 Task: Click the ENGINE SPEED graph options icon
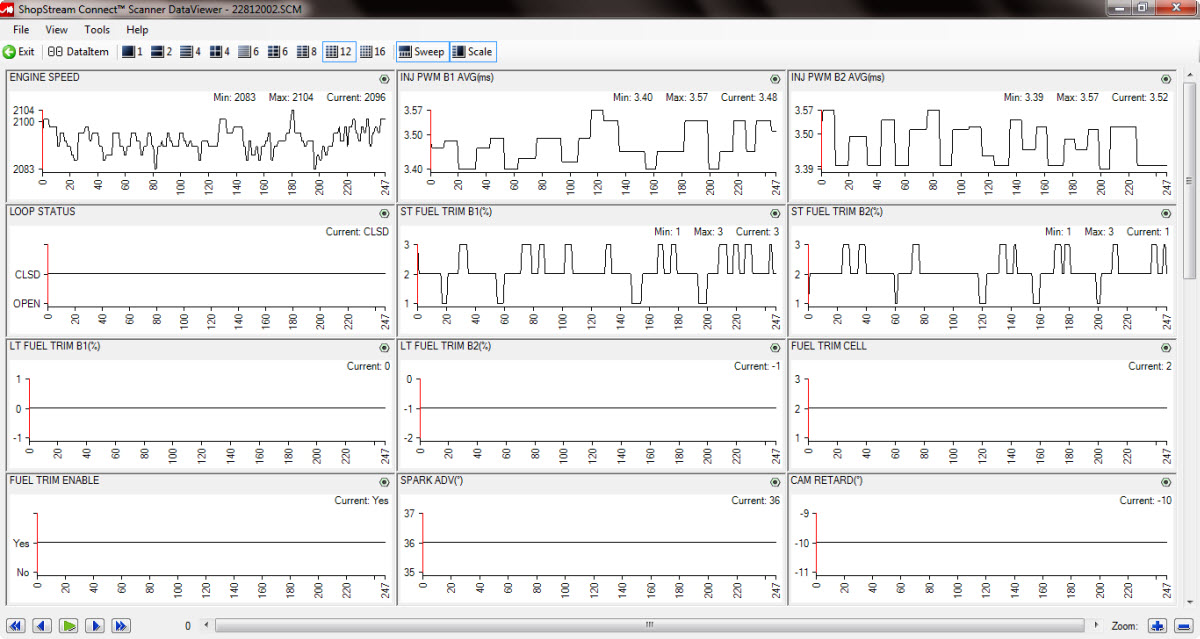384,79
